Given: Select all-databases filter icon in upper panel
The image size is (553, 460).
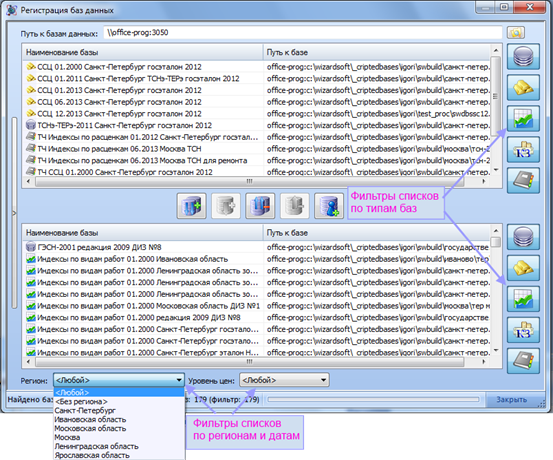Looking at the screenshot, I should tap(523, 56).
